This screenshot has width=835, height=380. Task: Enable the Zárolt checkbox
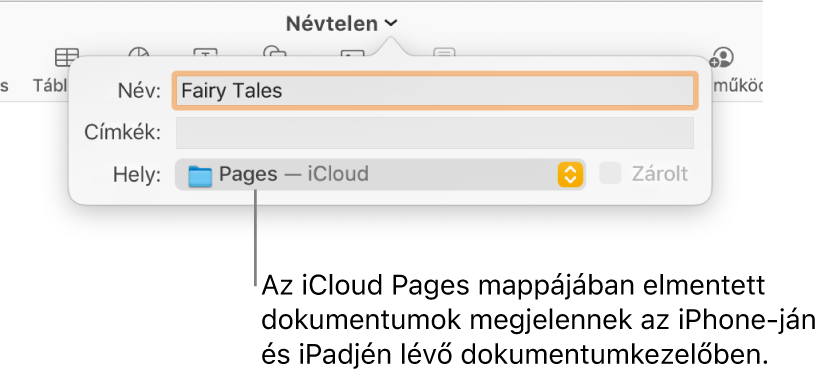pyautogui.click(x=610, y=174)
